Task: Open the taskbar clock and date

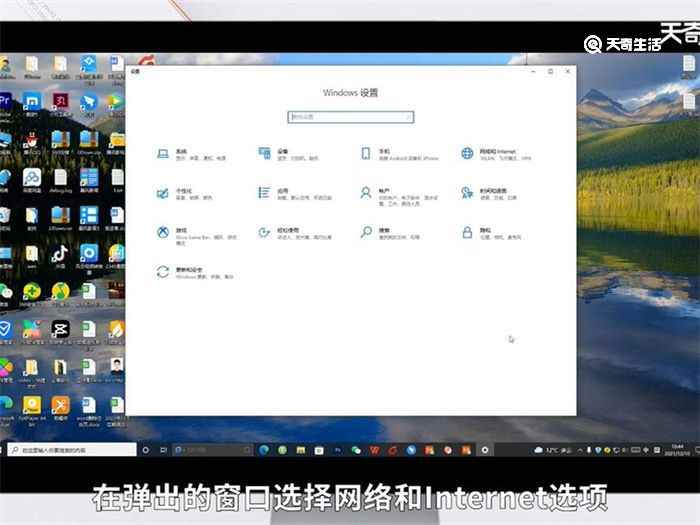Action: 678,450
